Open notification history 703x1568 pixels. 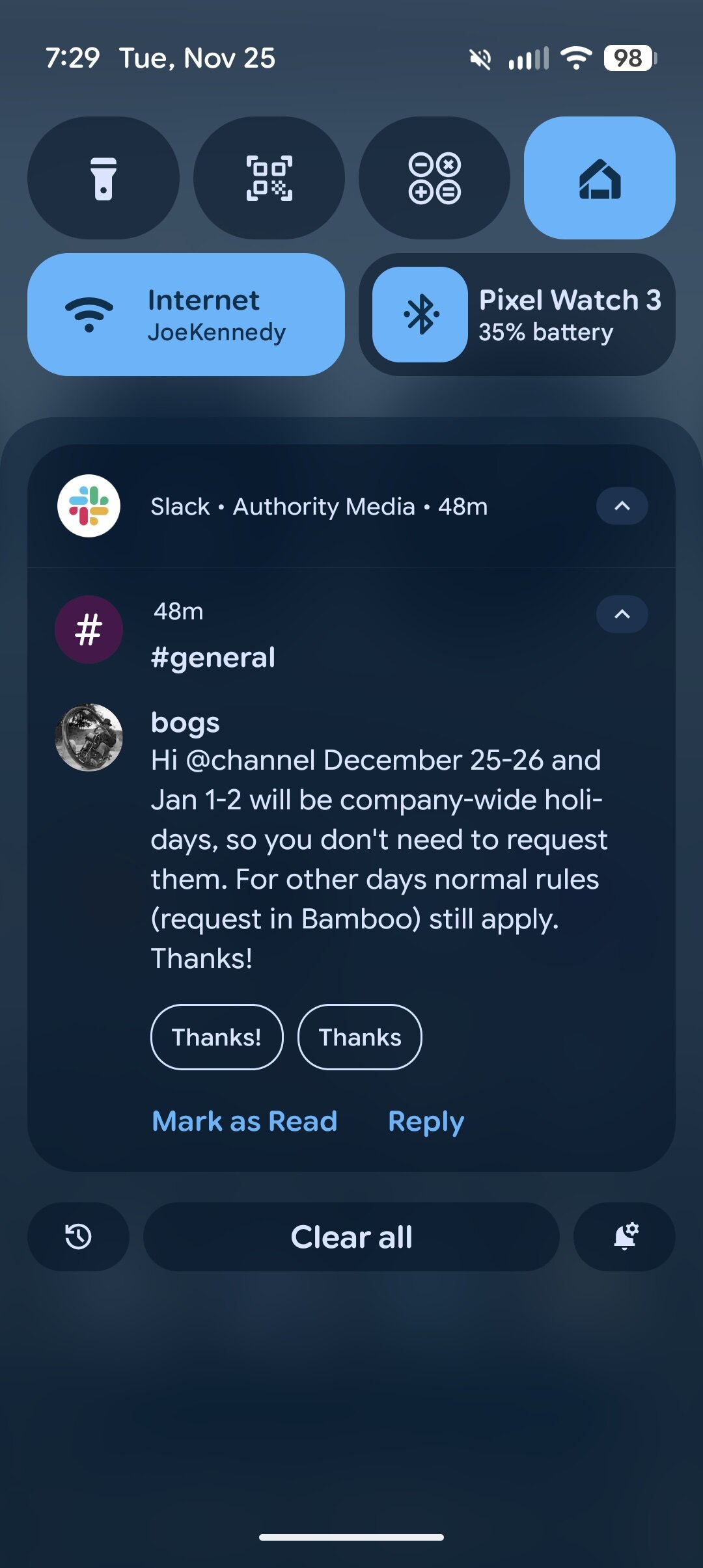(77, 1236)
